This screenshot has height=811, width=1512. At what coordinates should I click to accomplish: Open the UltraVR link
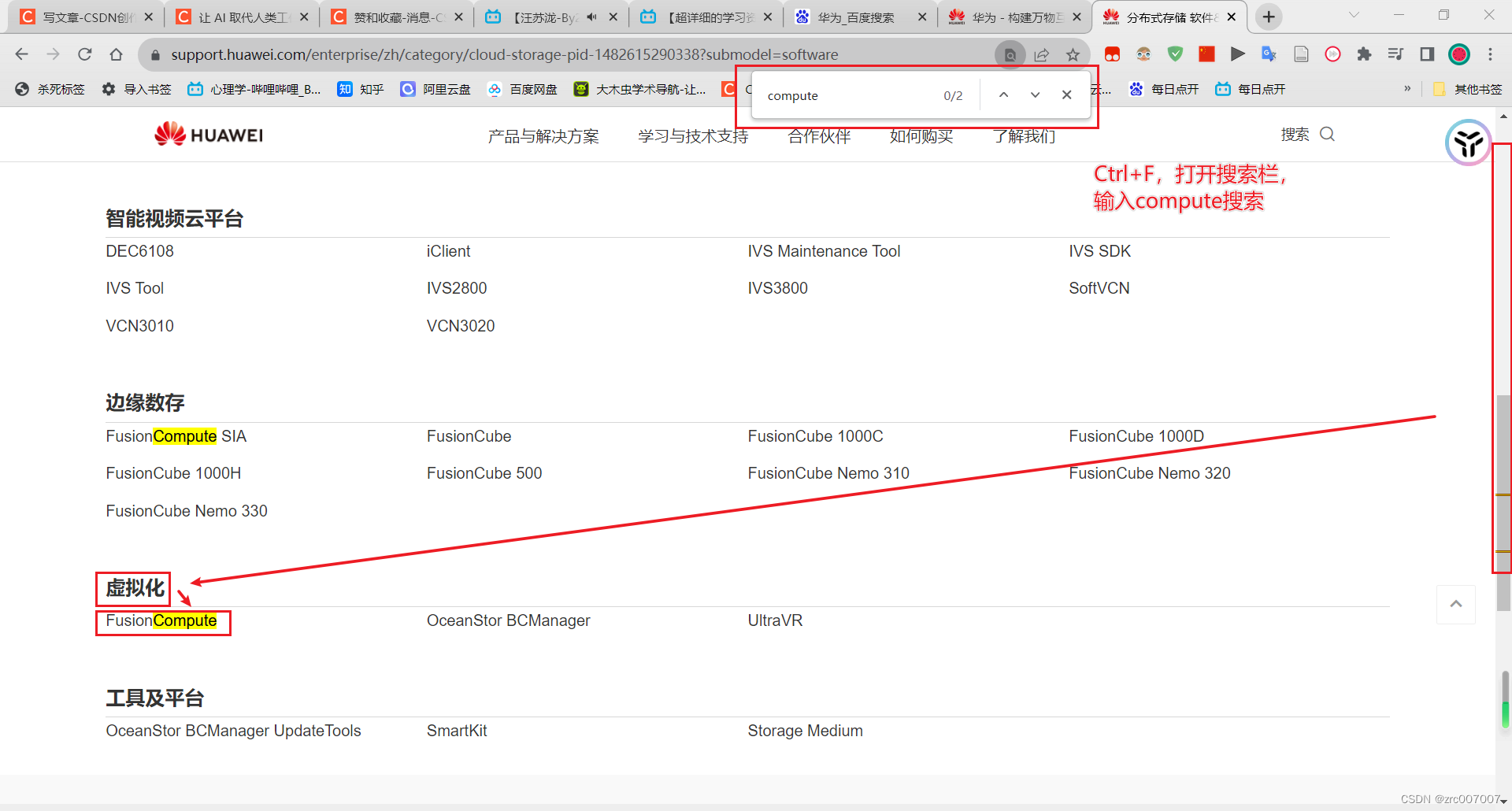click(775, 620)
